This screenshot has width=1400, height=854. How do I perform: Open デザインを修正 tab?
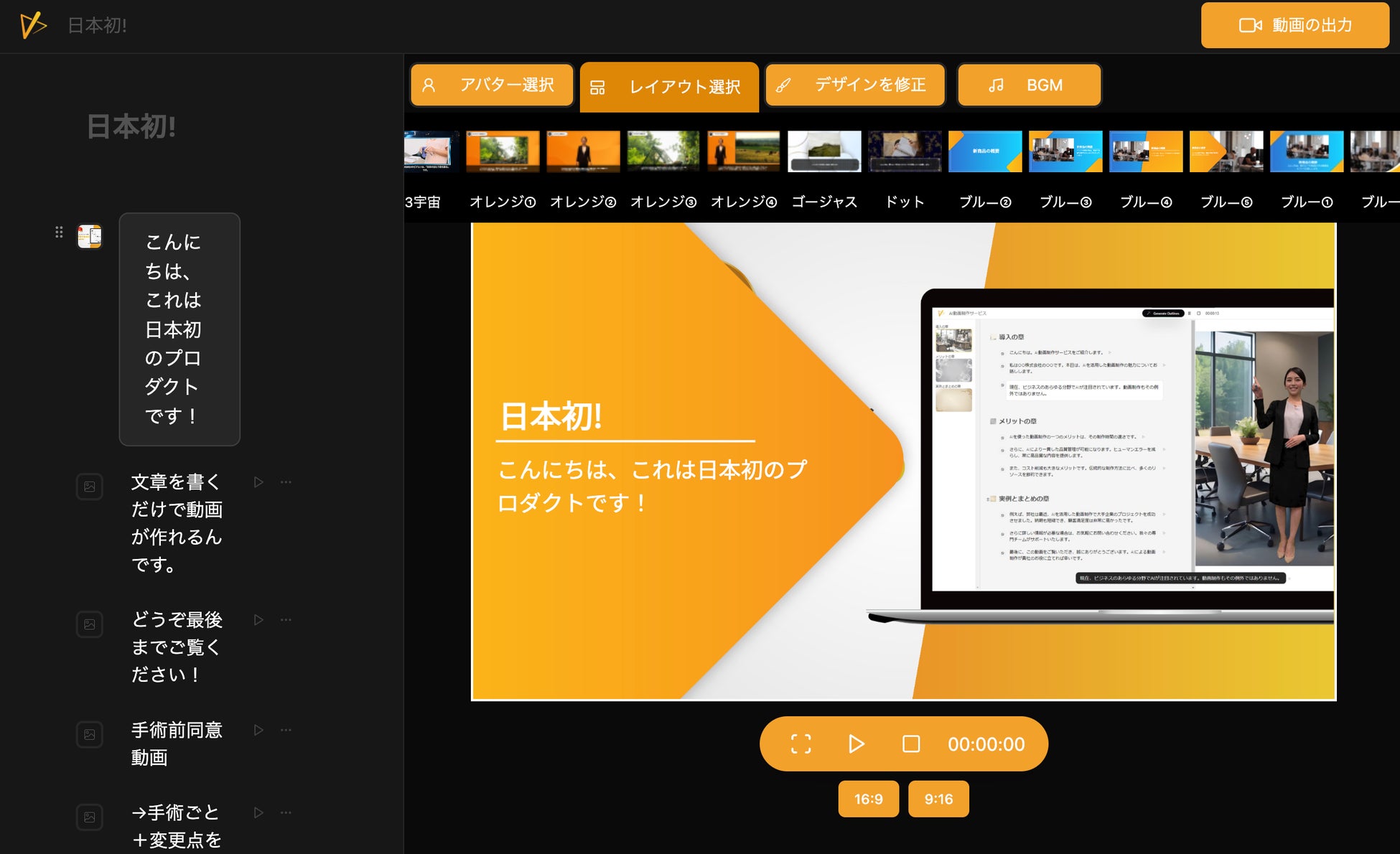[854, 85]
